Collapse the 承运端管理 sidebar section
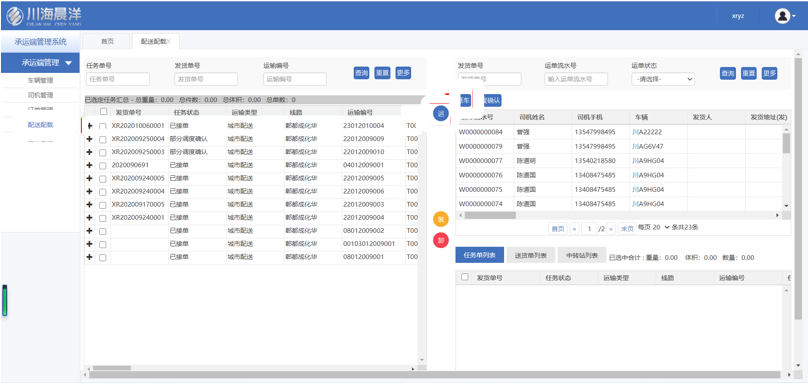This screenshot has width=808, height=386. pyautogui.click(x=40, y=63)
